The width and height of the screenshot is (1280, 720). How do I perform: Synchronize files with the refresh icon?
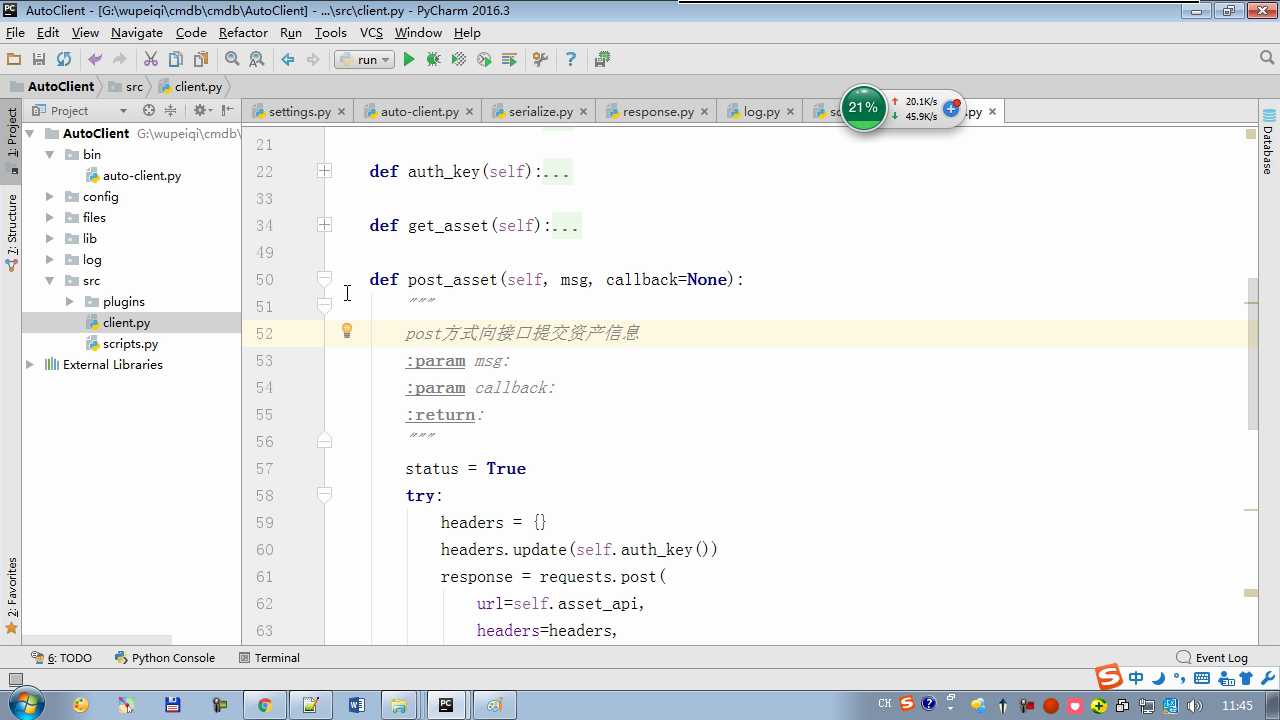[x=64, y=60]
